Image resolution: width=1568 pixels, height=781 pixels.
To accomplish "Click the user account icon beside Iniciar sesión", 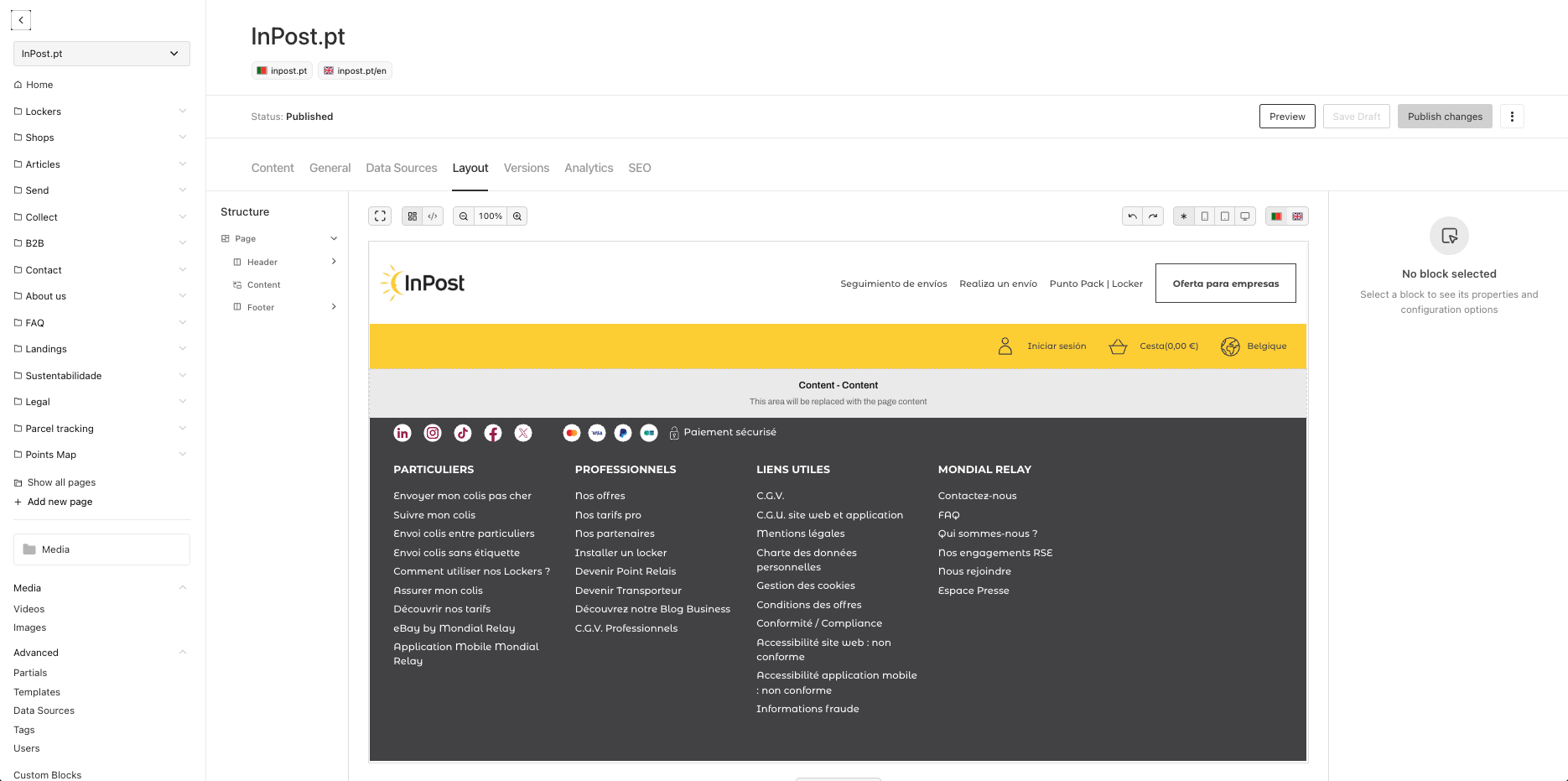I will (1005, 346).
